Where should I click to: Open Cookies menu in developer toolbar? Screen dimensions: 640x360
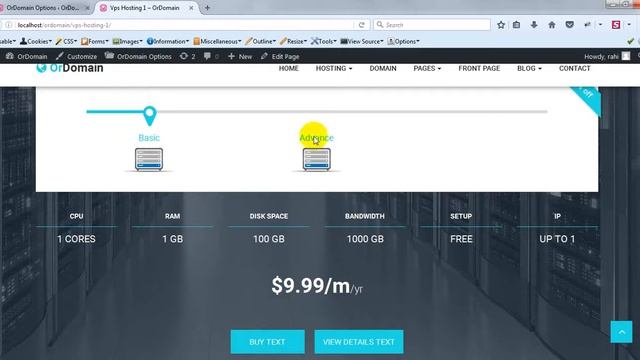click(x=36, y=41)
